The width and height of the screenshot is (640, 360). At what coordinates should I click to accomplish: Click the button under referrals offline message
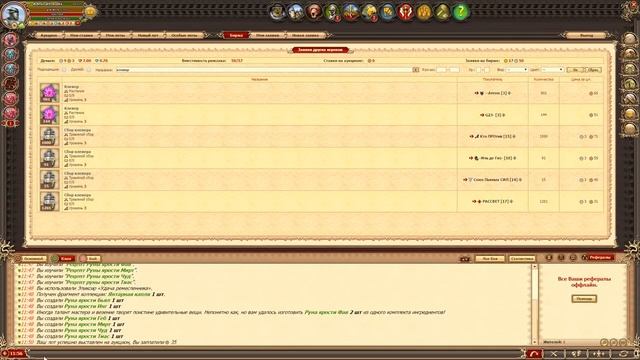(584, 299)
